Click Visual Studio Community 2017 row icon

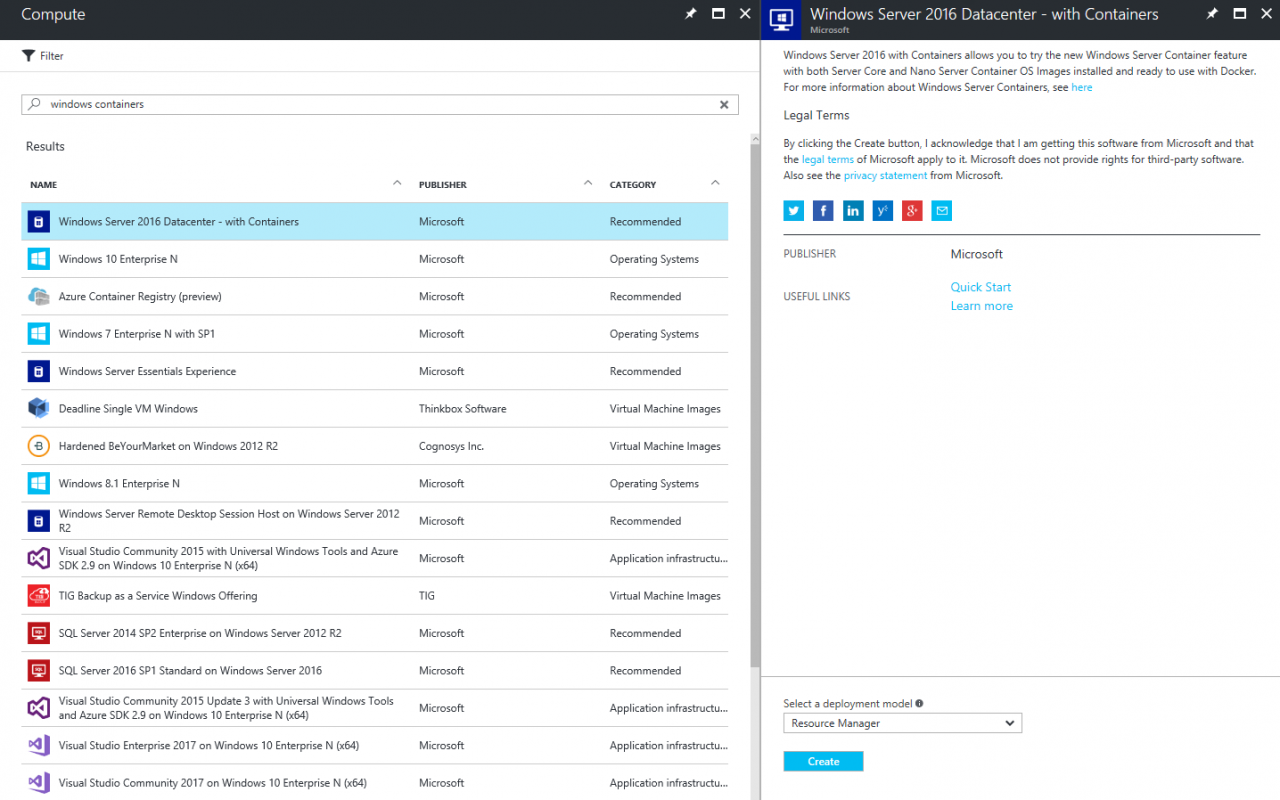38,783
